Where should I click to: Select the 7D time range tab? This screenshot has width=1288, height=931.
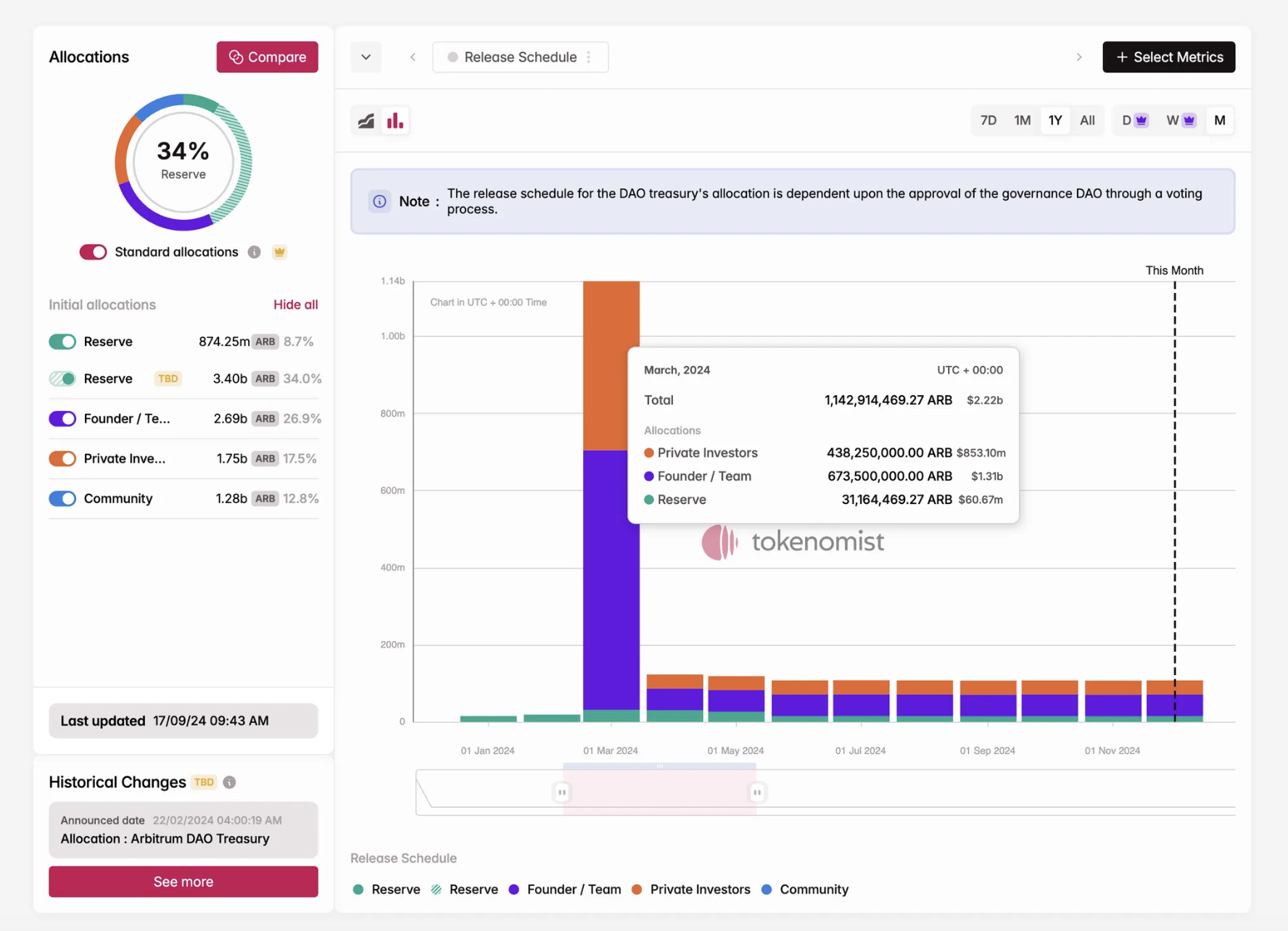point(988,120)
